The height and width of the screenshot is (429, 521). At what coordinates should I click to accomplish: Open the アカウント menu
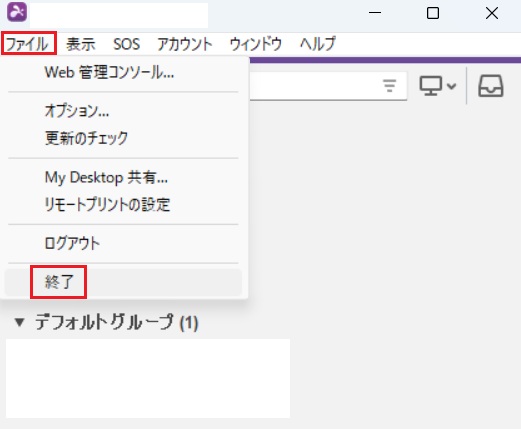click(185, 44)
